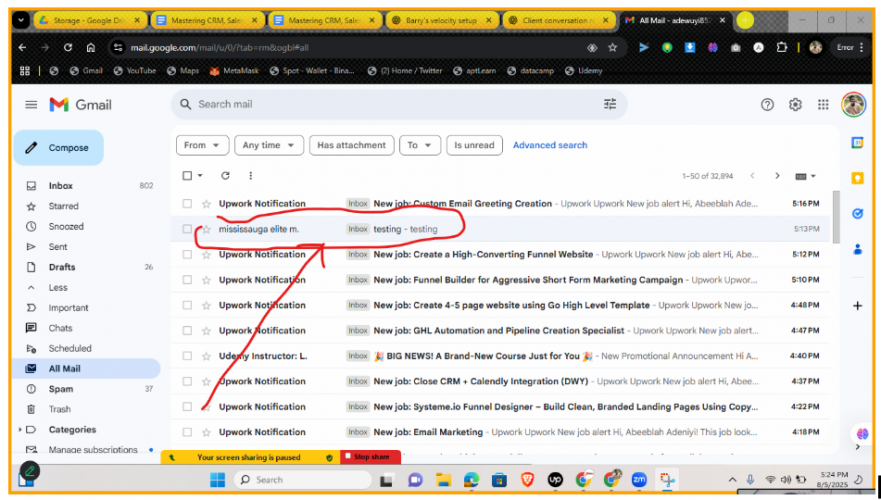Collapse the Less label section
The image size is (881, 500).
coord(58,288)
